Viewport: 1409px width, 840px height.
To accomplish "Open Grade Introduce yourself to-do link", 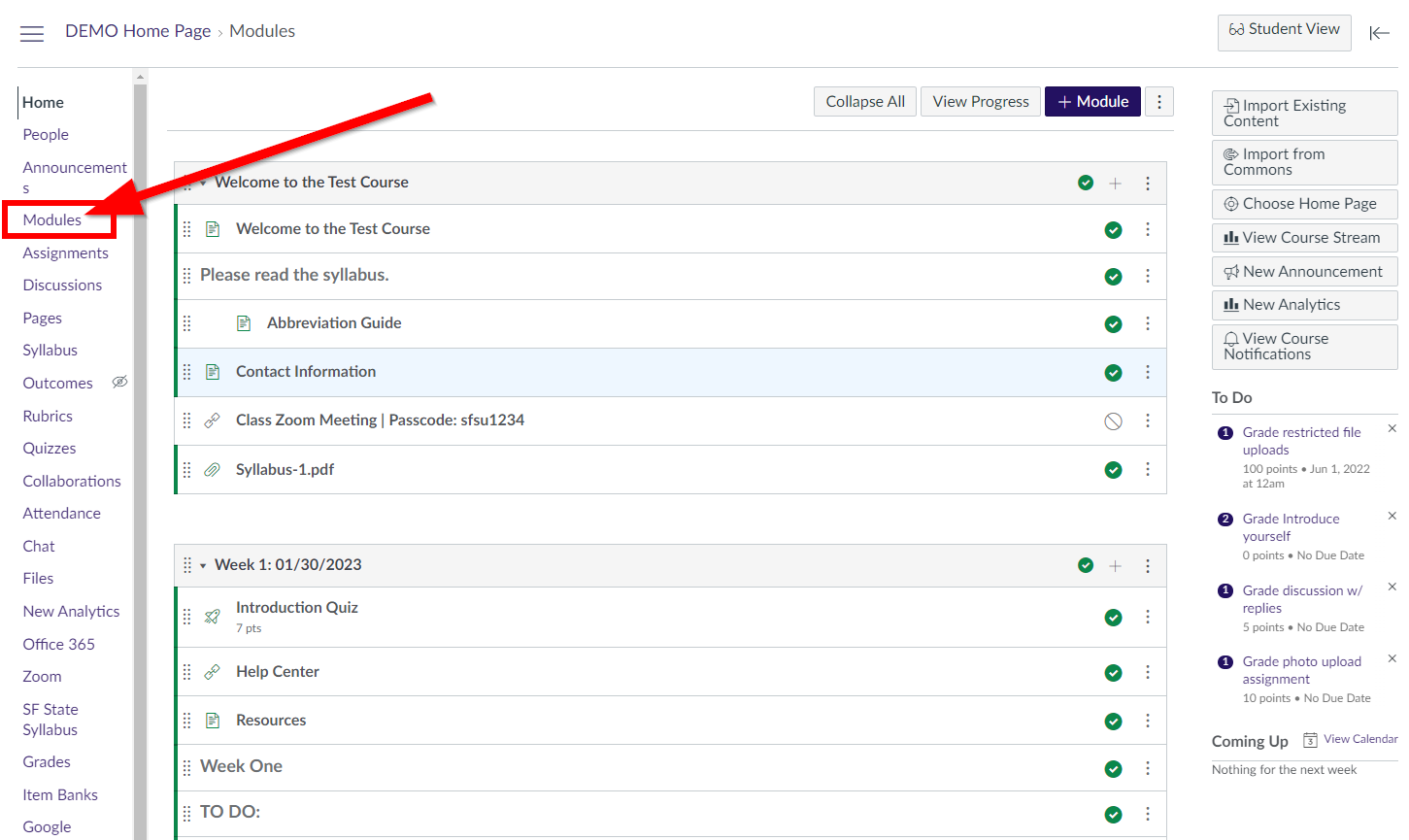I will coord(1291,527).
